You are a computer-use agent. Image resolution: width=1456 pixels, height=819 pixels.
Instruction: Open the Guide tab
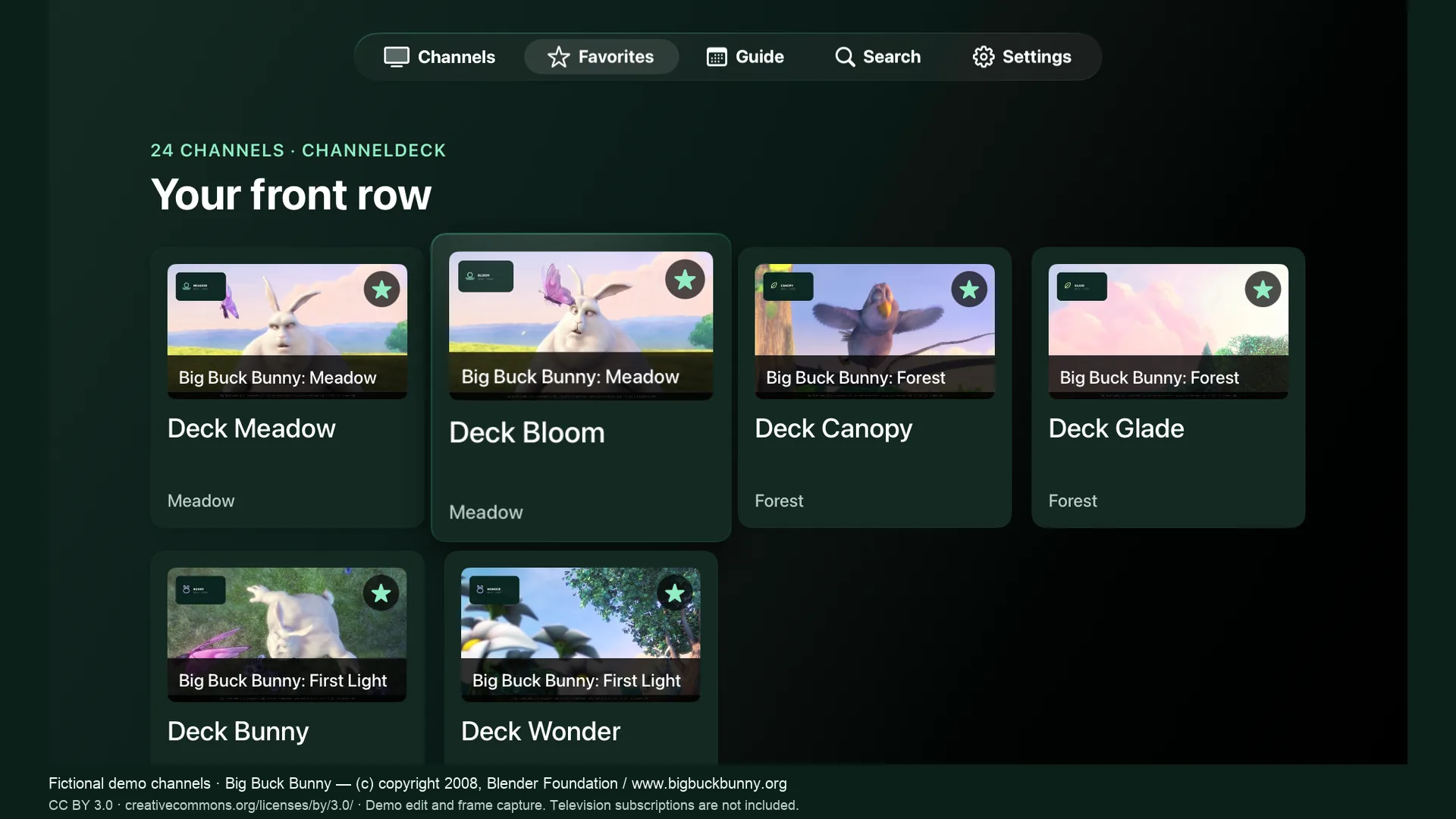pyautogui.click(x=745, y=57)
